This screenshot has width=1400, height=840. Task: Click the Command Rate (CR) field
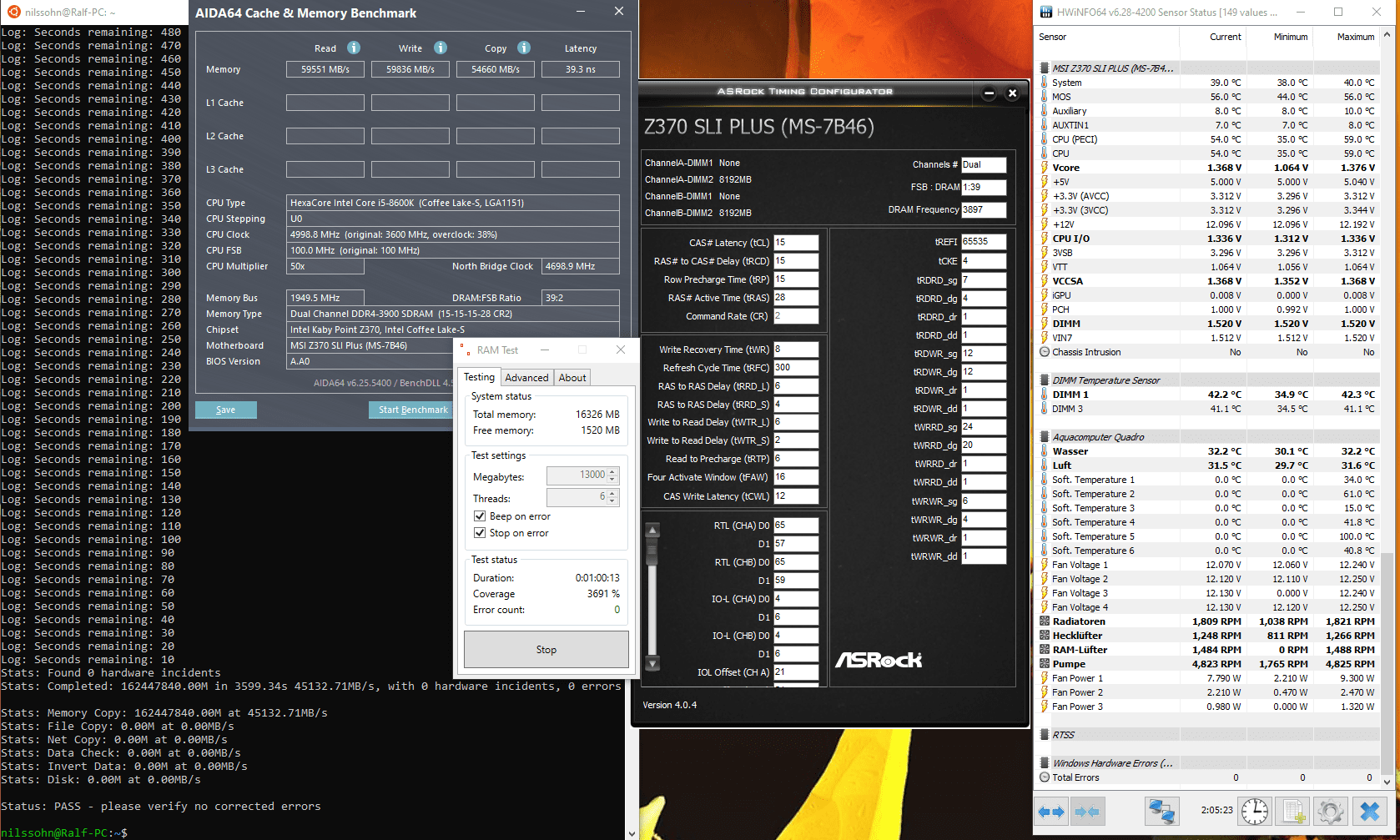[796, 316]
